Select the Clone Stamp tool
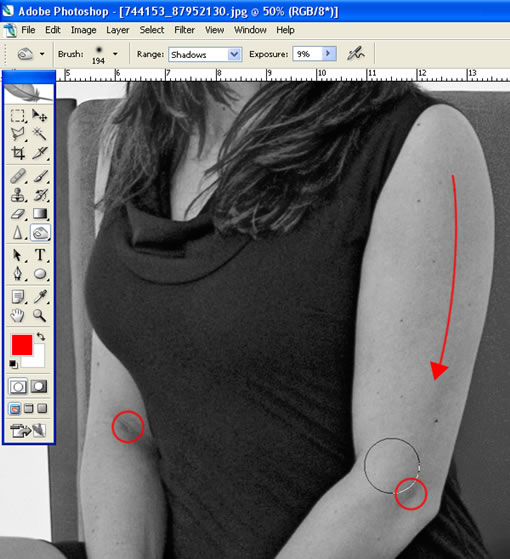Image resolution: width=510 pixels, height=559 pixels. (x=17, y=195)
